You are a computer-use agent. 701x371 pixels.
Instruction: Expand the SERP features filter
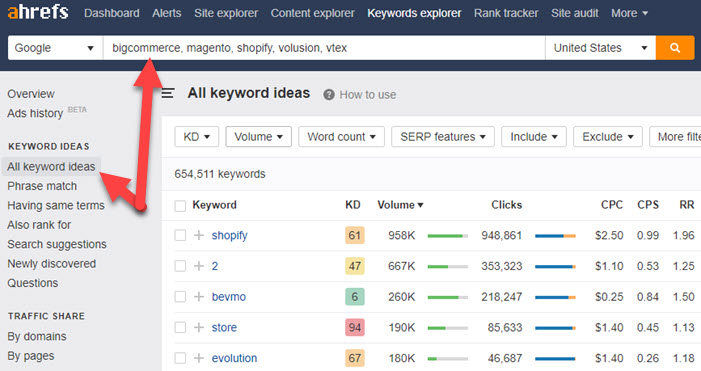coord(443,137)
